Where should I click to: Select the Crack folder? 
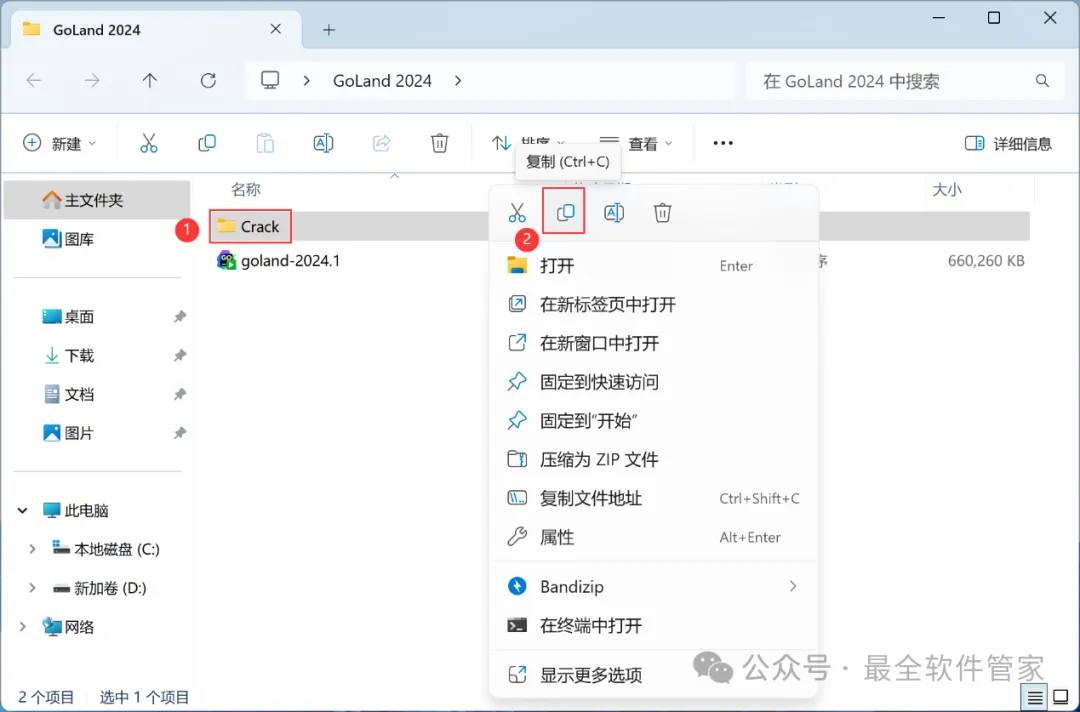[249, 226]
